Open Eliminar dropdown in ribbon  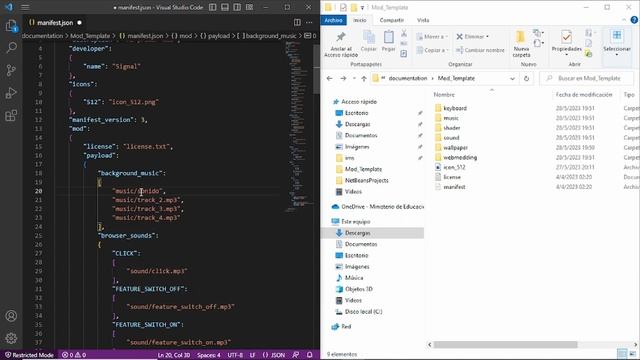pyautogui.click(x=472, y=36)
